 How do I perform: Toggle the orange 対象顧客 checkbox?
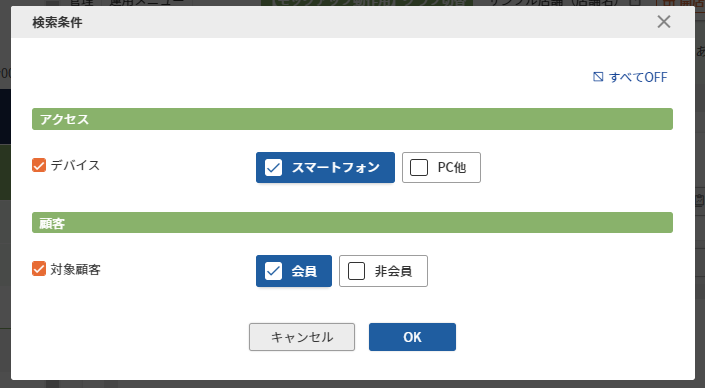[39, 269]
